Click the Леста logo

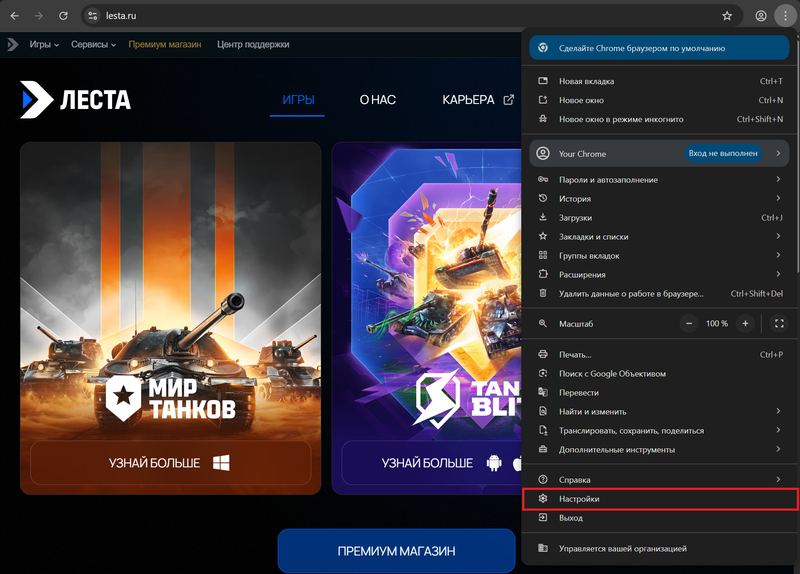coord(75,99)
